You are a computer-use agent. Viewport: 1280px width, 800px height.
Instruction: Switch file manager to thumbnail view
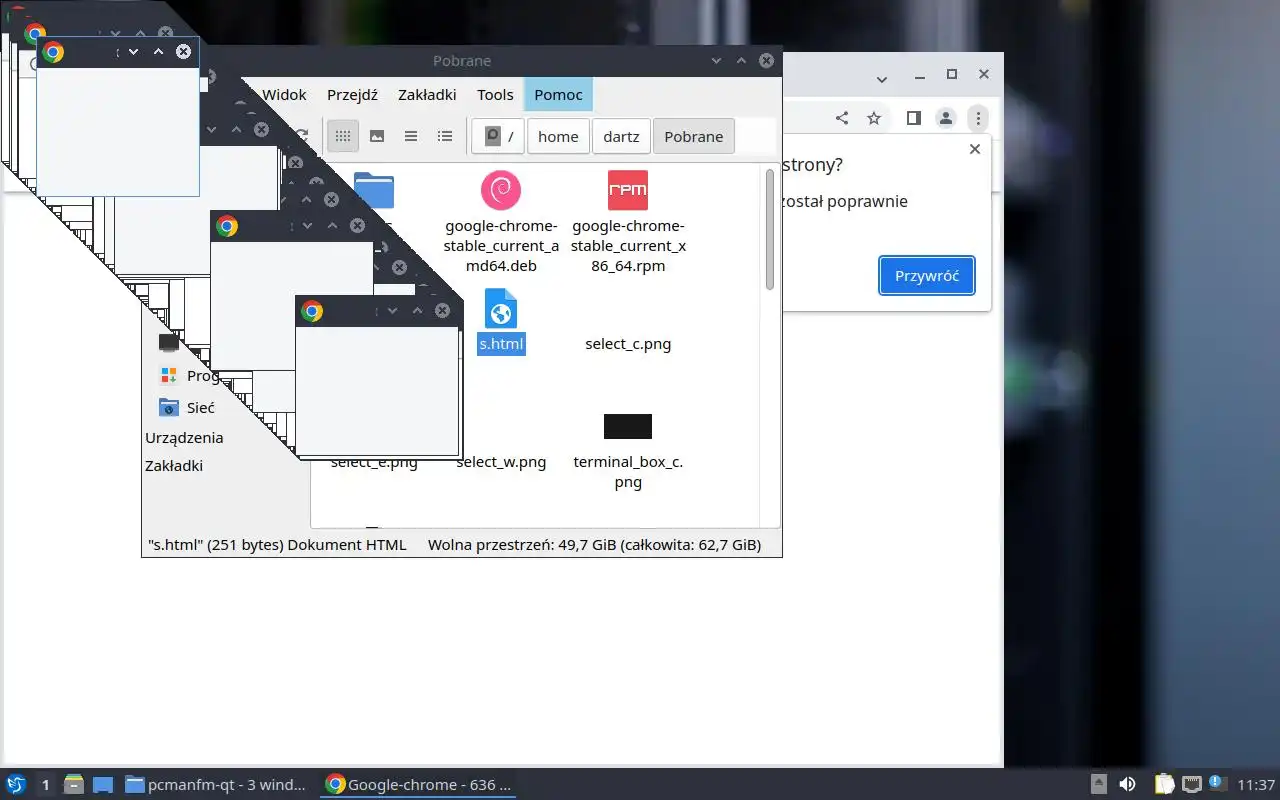click(x=377, y=136)
